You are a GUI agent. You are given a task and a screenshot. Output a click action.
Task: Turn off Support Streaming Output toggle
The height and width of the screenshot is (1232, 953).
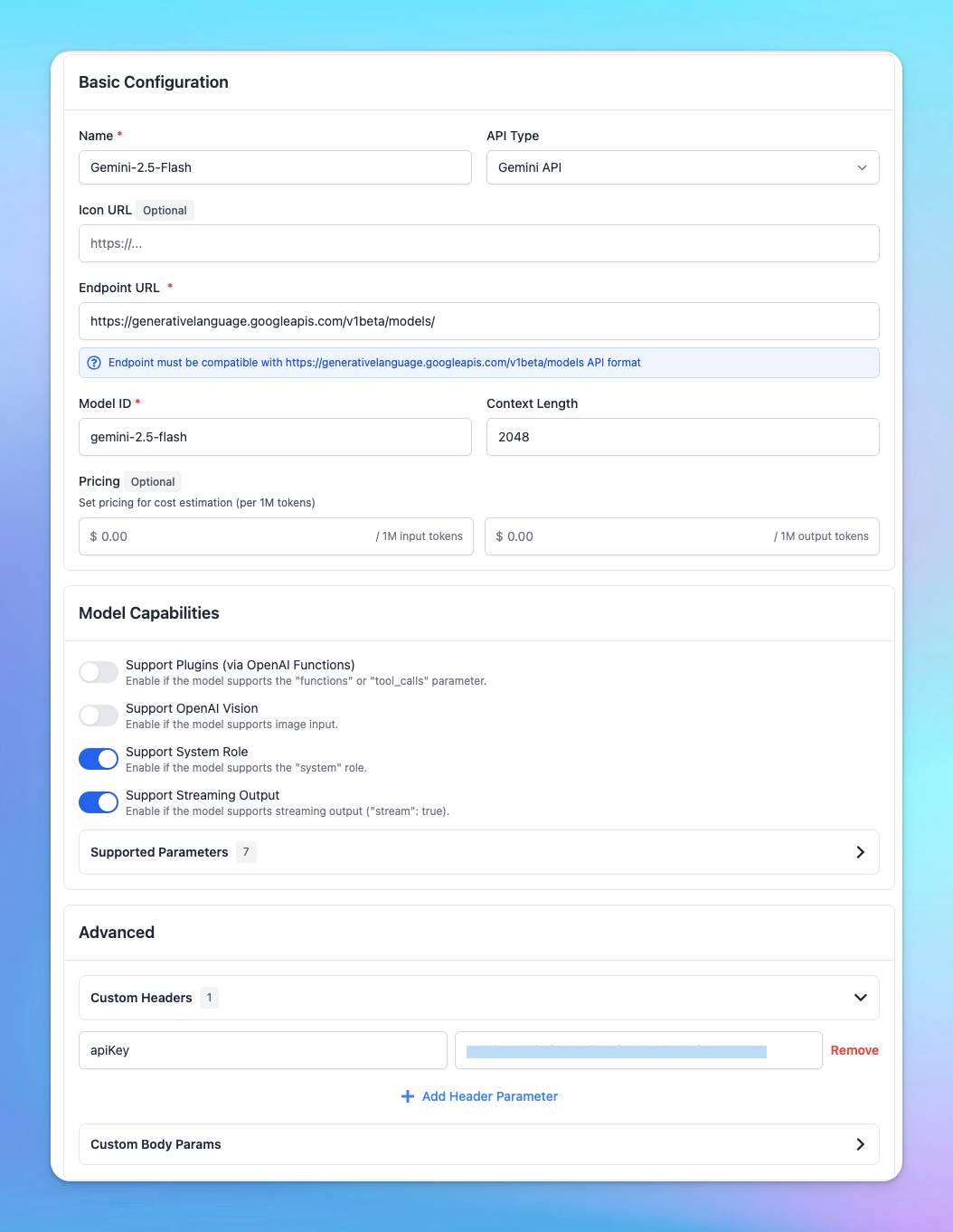[x=99, y=802]
